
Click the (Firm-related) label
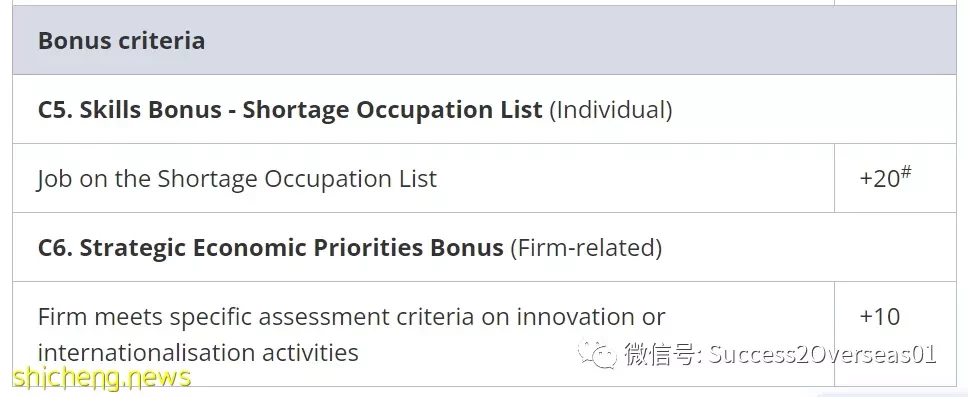pyautogui.click(x=586, y=248)
